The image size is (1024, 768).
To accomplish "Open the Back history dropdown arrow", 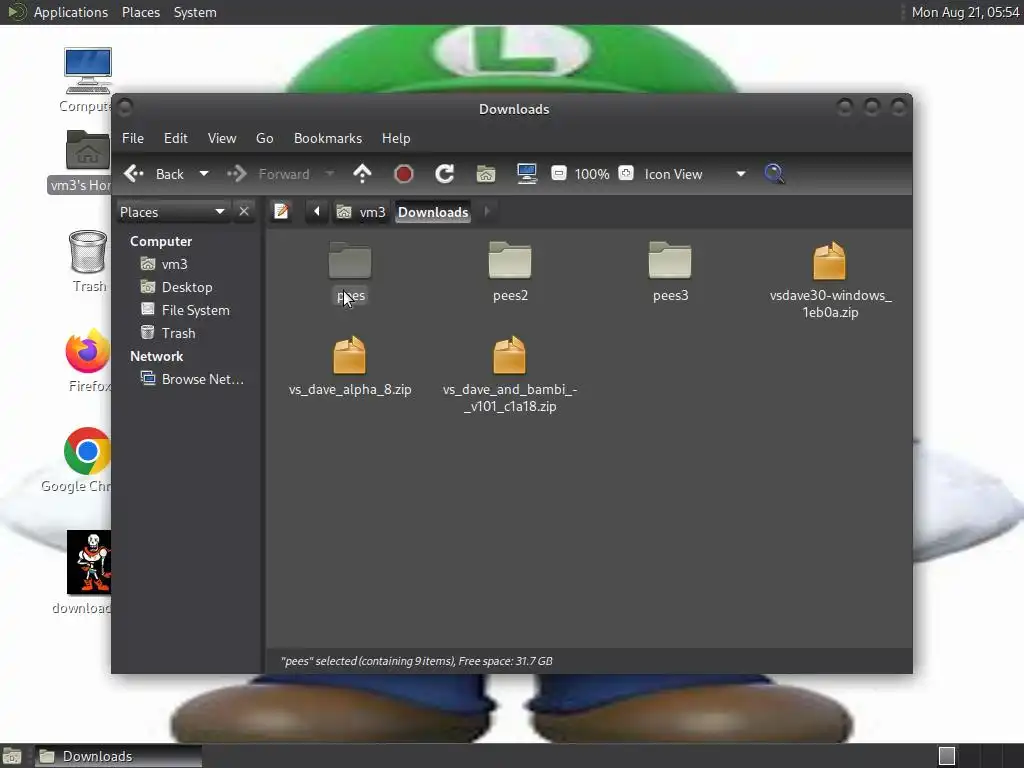I will (204, 174).
